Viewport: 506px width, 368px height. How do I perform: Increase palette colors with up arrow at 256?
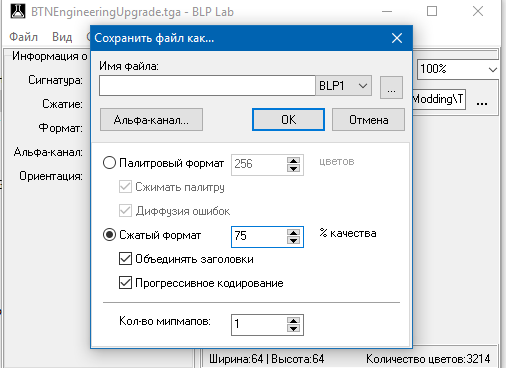click(x=293, y=161)
